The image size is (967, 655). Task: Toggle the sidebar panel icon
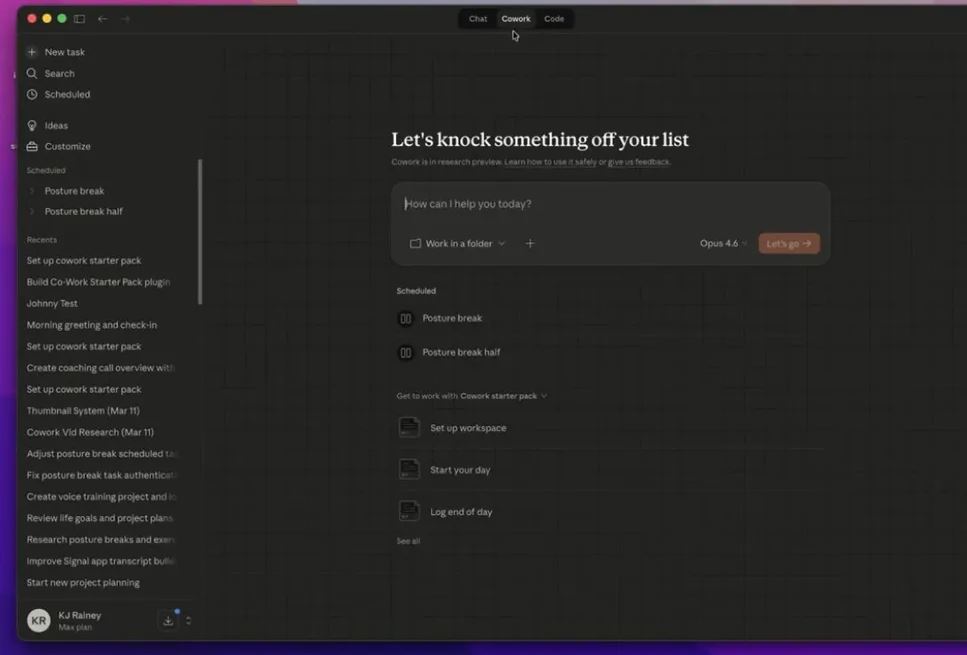point(79,19)
